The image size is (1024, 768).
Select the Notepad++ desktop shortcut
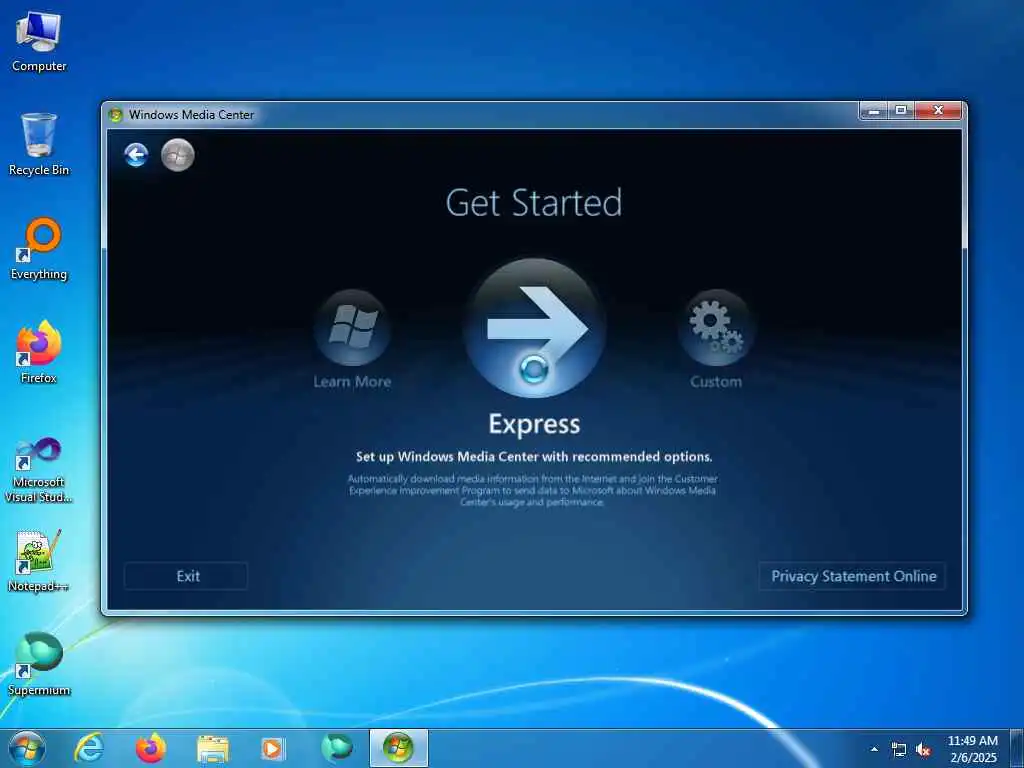pyautogui.click(x=39, y=562)
